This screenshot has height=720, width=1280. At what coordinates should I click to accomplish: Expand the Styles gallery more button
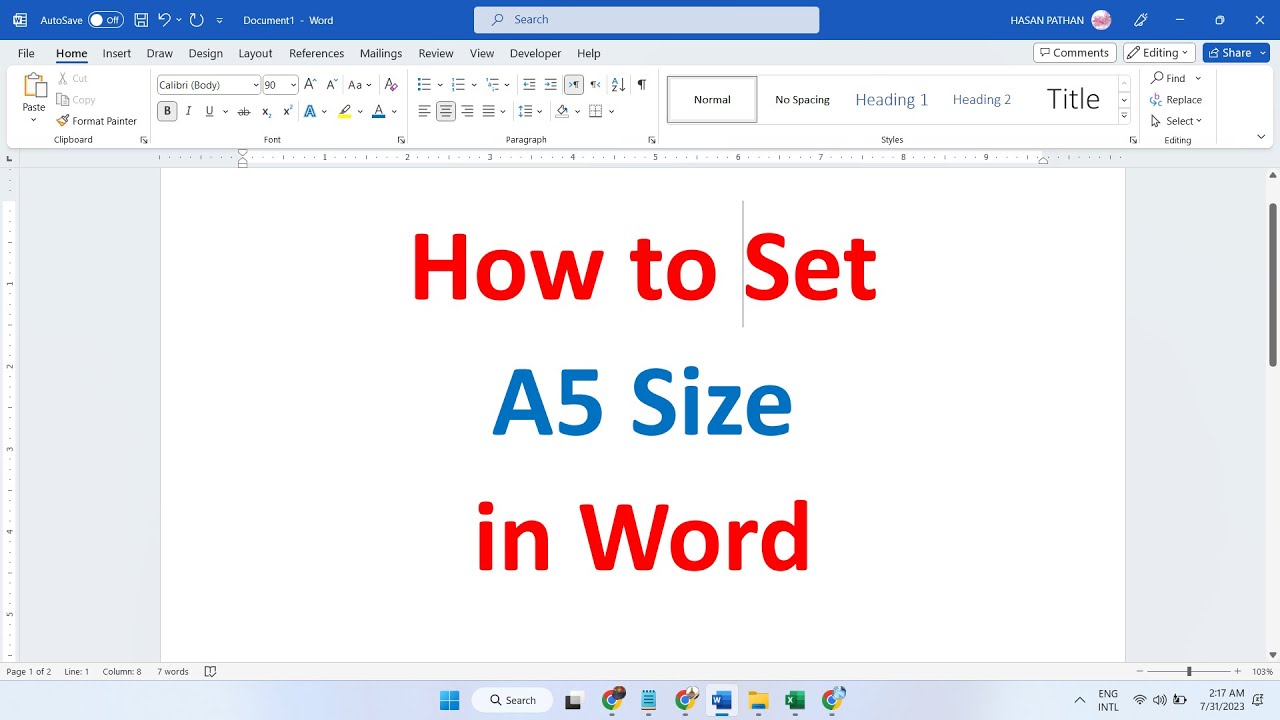[1124, 116]
